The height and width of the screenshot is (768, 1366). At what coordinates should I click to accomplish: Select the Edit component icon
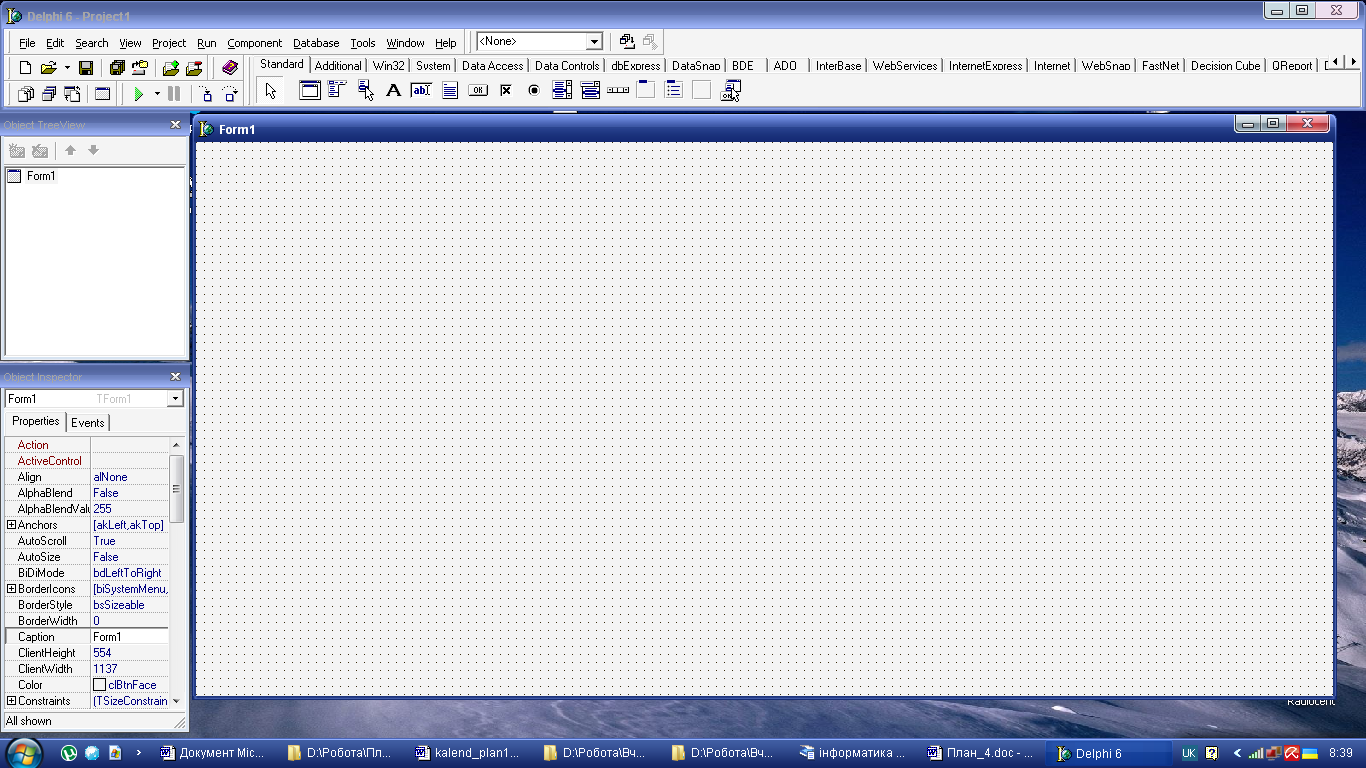(x=421, y=91)
